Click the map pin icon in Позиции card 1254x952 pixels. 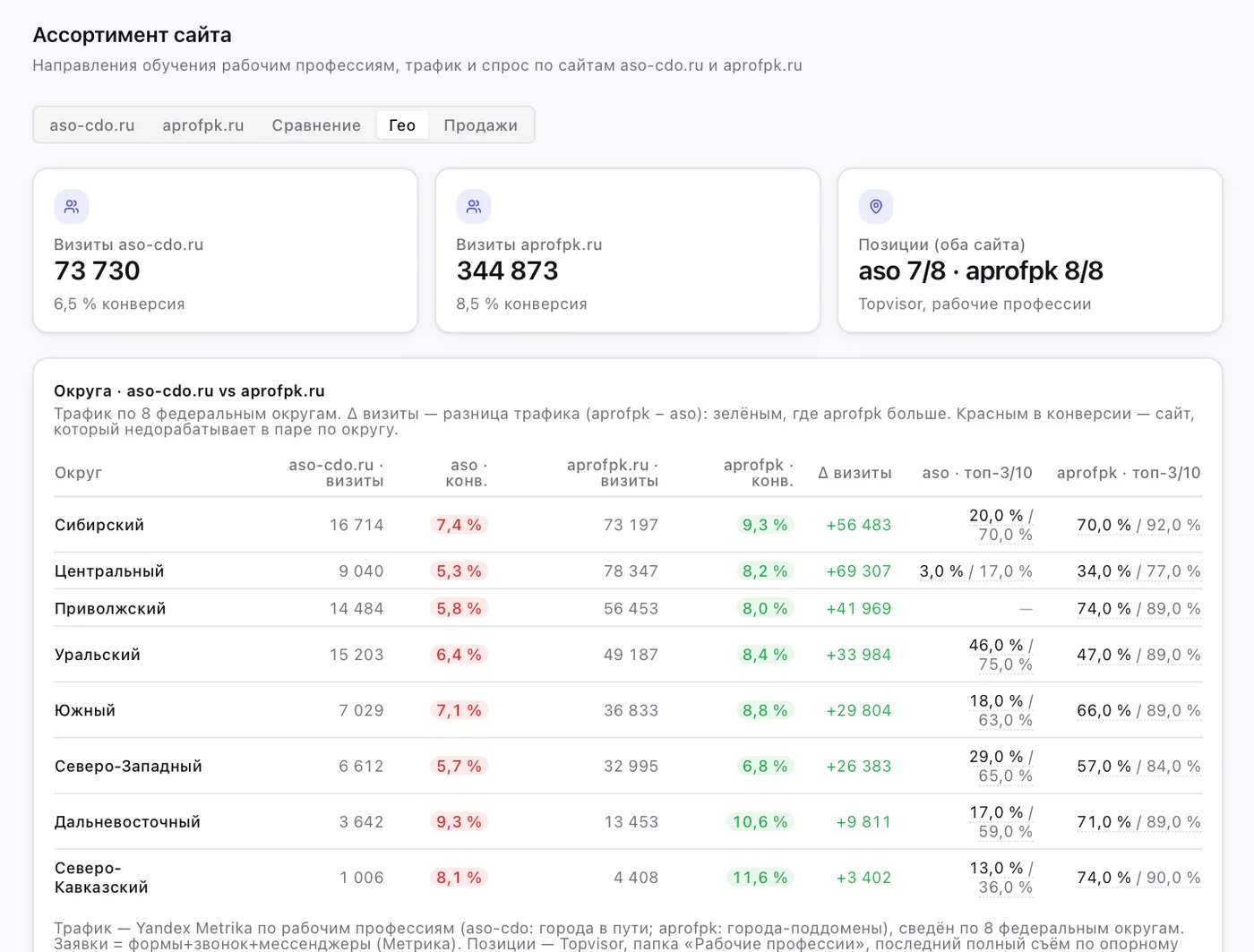click(876, 207)
